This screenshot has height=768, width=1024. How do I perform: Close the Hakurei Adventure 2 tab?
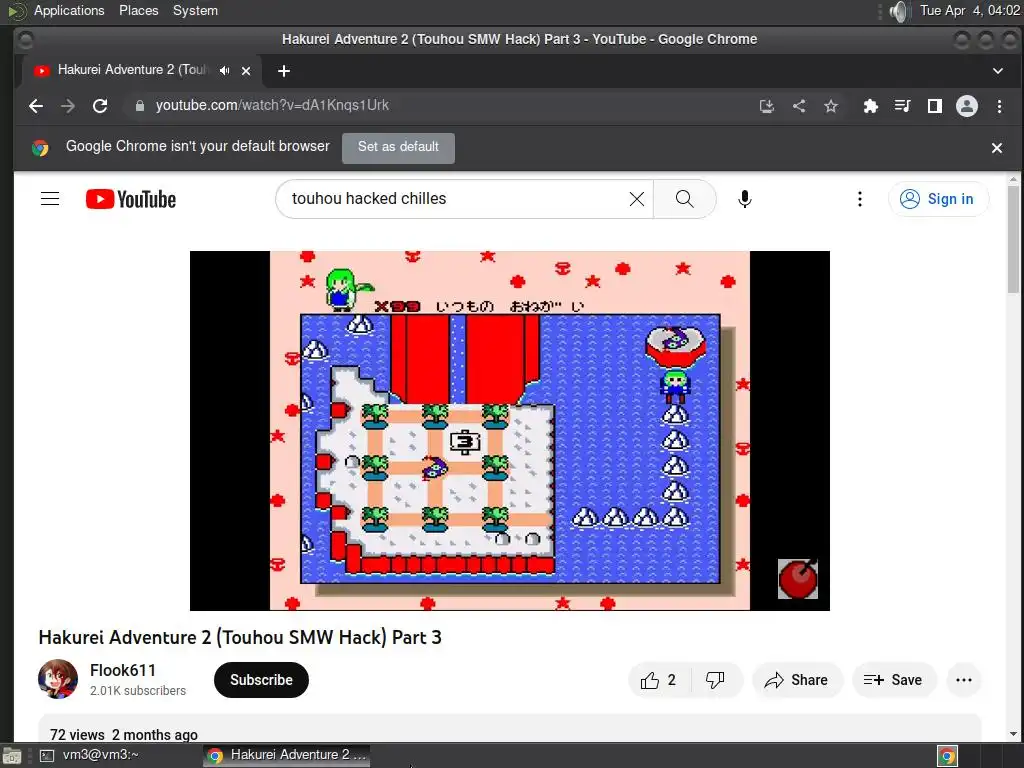click(x=246, y=71)
